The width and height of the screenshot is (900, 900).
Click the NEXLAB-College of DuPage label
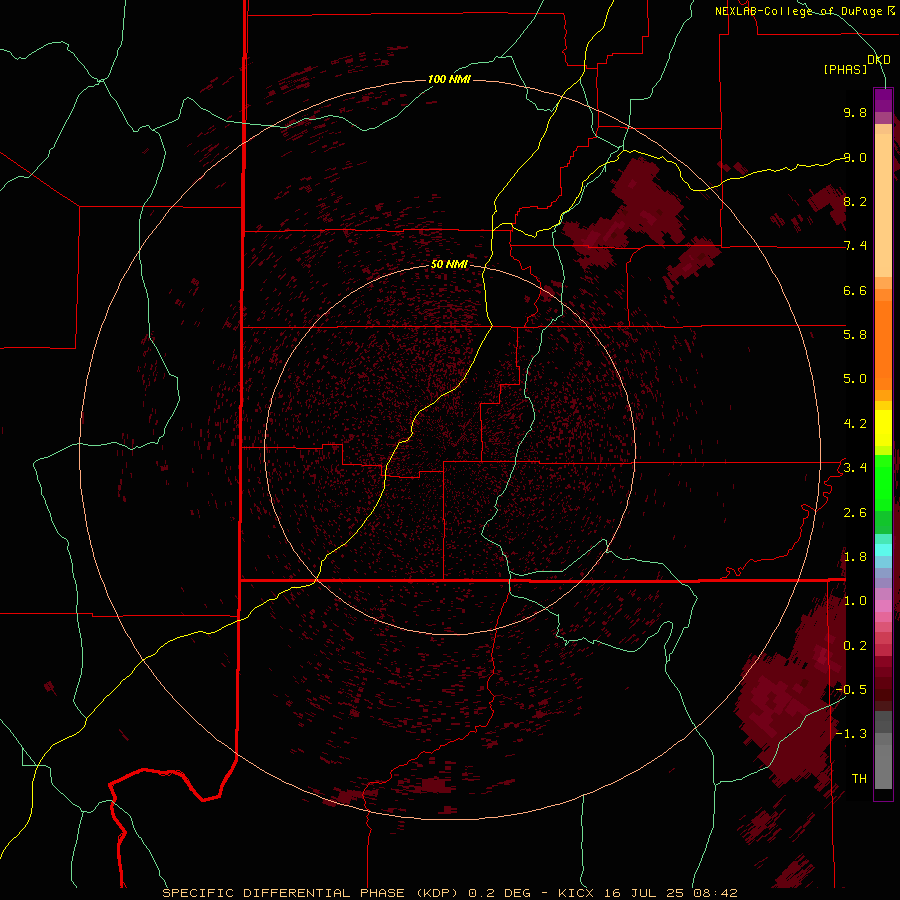coord(799,11)
